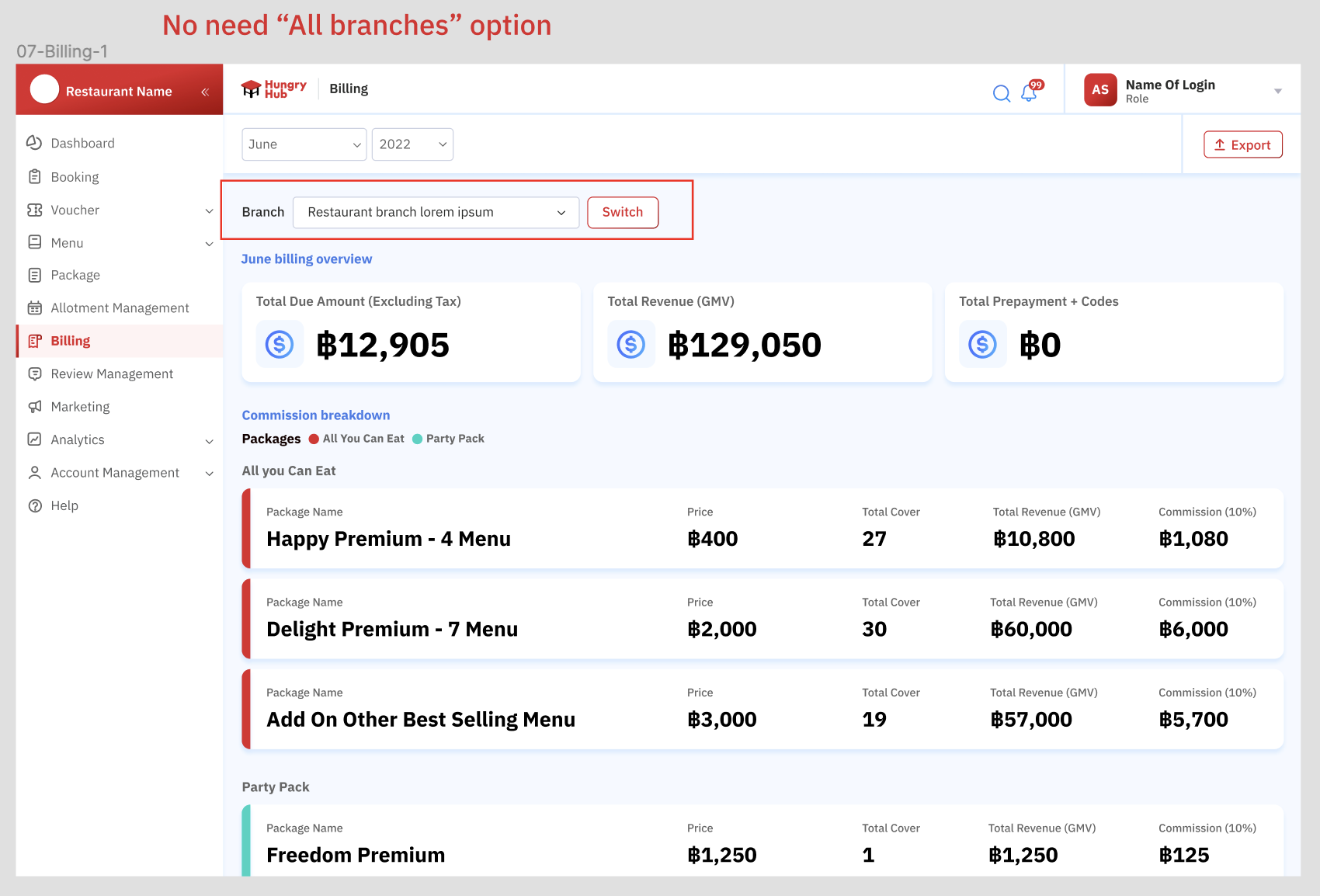This screenshot has height=896, width=1320.
Task: Click the search magnifier icon
Action: 1002,94
